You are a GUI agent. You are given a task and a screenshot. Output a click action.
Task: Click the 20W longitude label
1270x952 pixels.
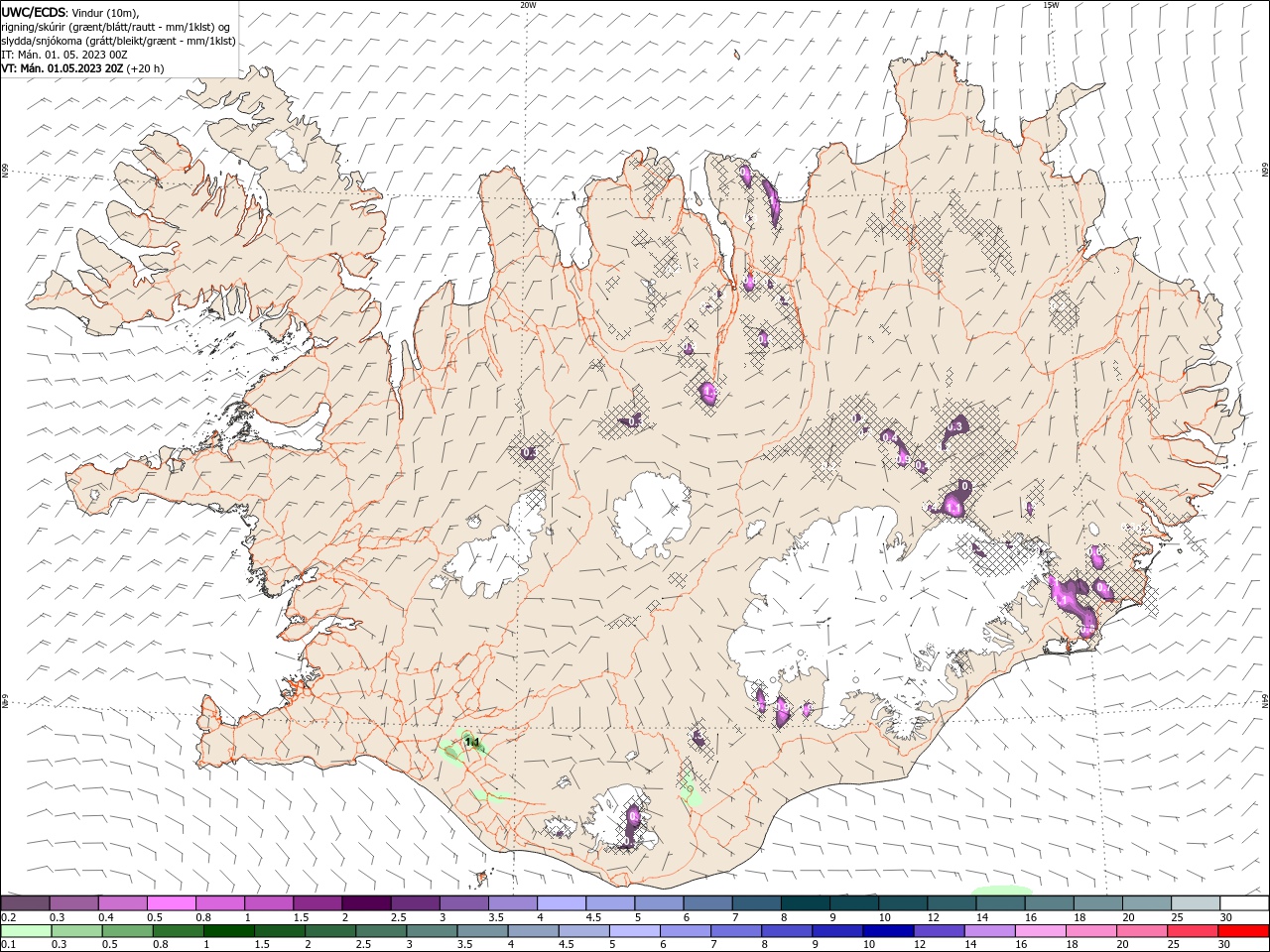point(528,5)
